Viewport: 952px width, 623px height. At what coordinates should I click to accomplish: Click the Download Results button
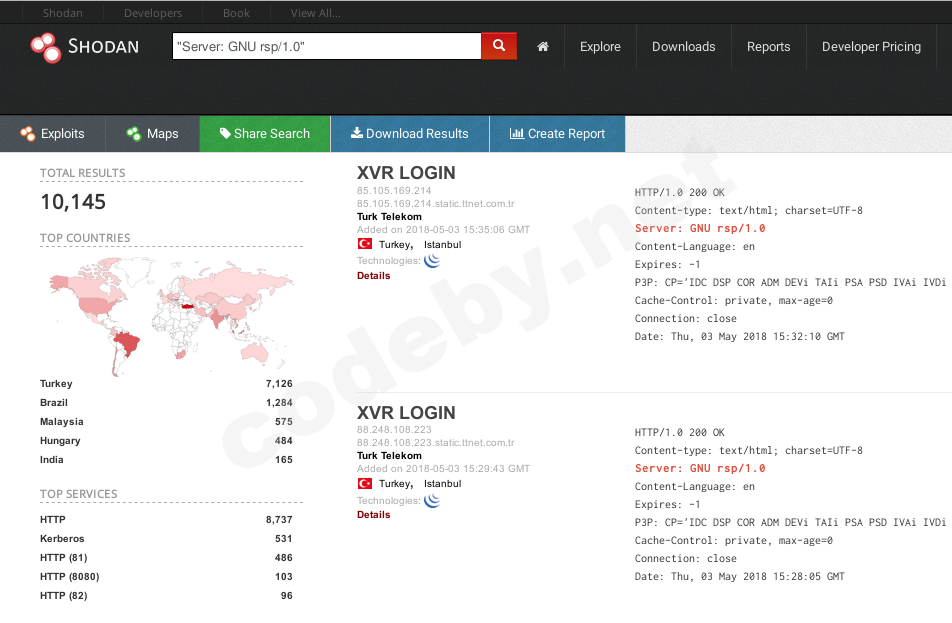point(410,134)
